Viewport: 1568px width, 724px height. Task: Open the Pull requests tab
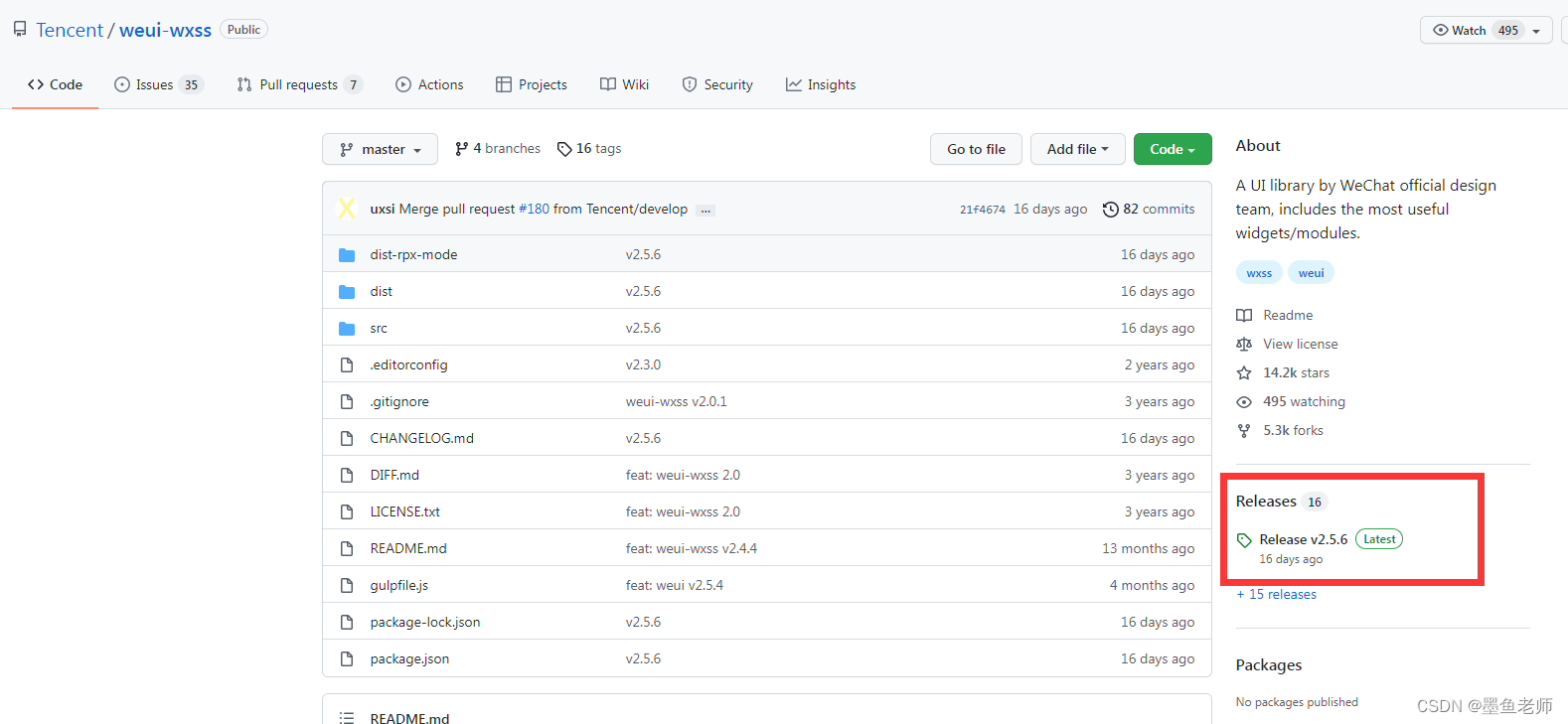point(299,84)
